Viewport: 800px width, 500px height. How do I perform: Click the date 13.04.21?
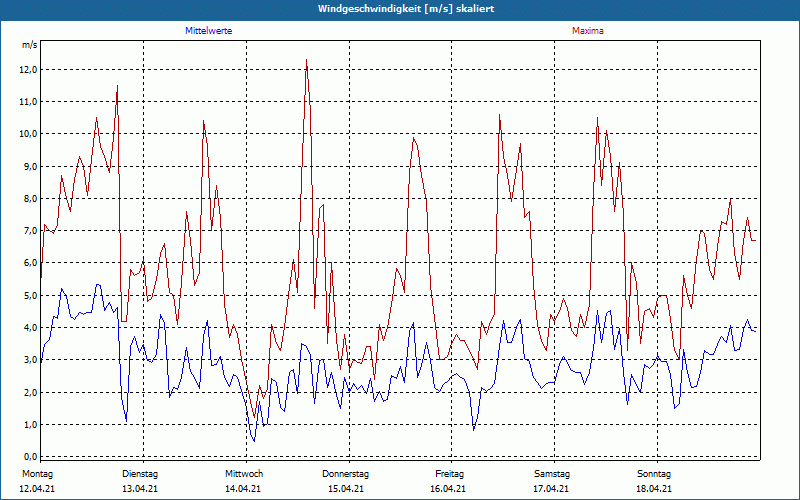click(140, 489)
